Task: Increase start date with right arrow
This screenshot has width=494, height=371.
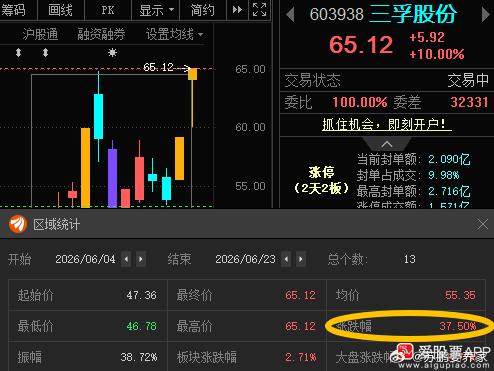Action: click(141, 259)
